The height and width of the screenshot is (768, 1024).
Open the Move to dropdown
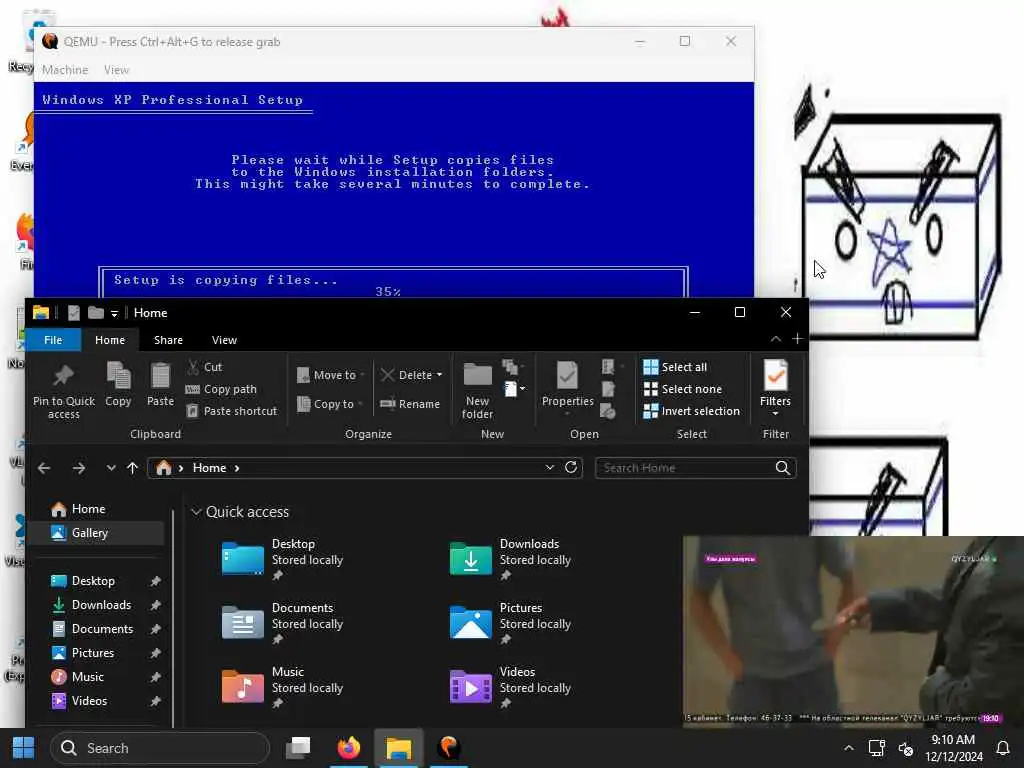point(330,375)
